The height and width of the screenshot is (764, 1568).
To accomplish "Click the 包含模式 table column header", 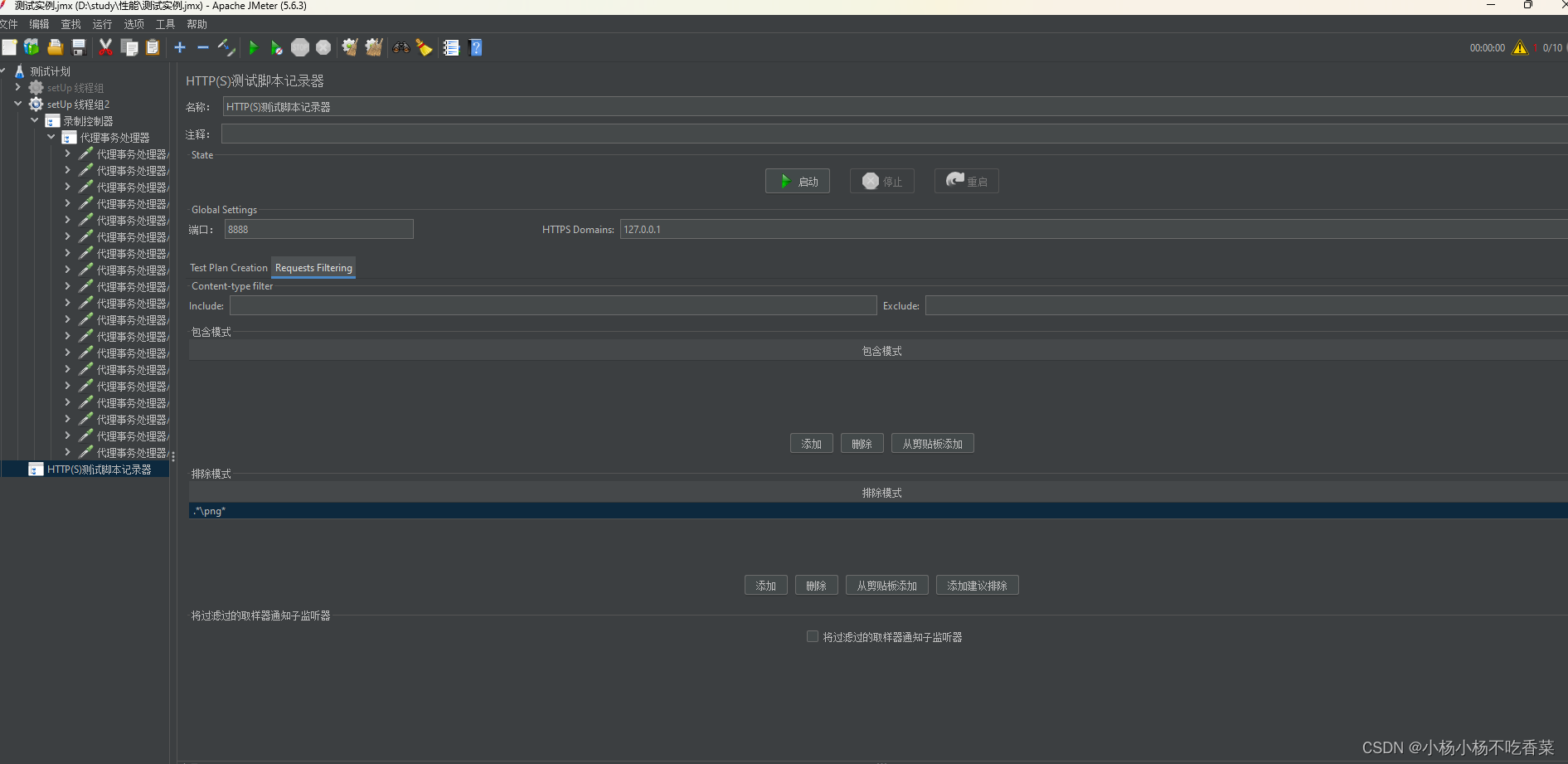I will [x=878, y=351].
